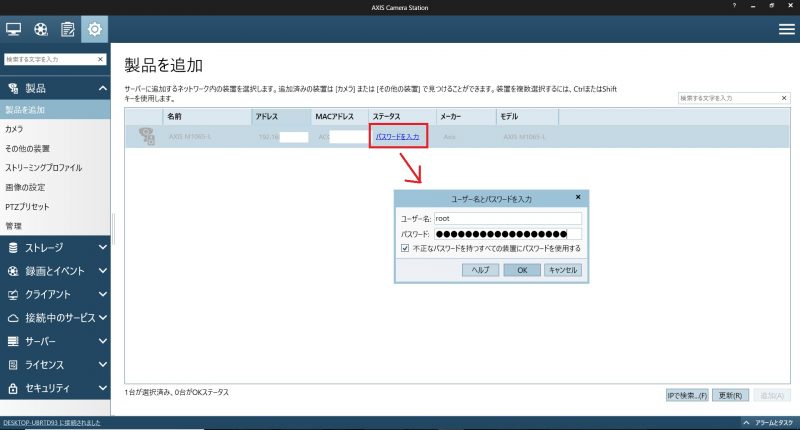
Task: Open the hamburger main menu
Action: [x=787, y=30]
